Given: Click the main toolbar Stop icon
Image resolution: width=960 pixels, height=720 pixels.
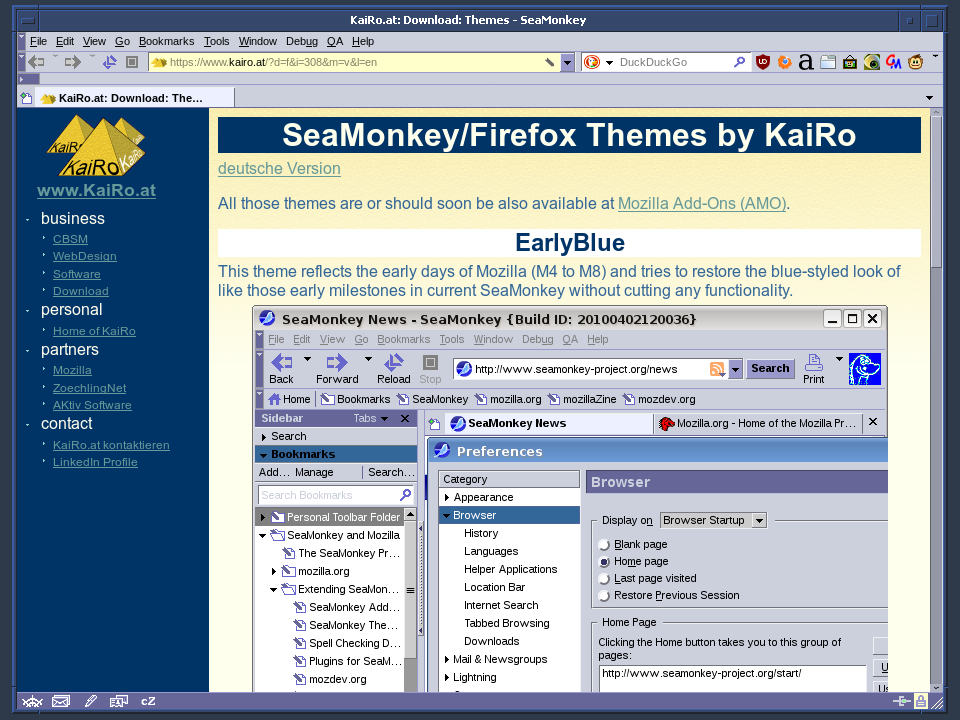Looking at the screenshot, I should point(132,62).
